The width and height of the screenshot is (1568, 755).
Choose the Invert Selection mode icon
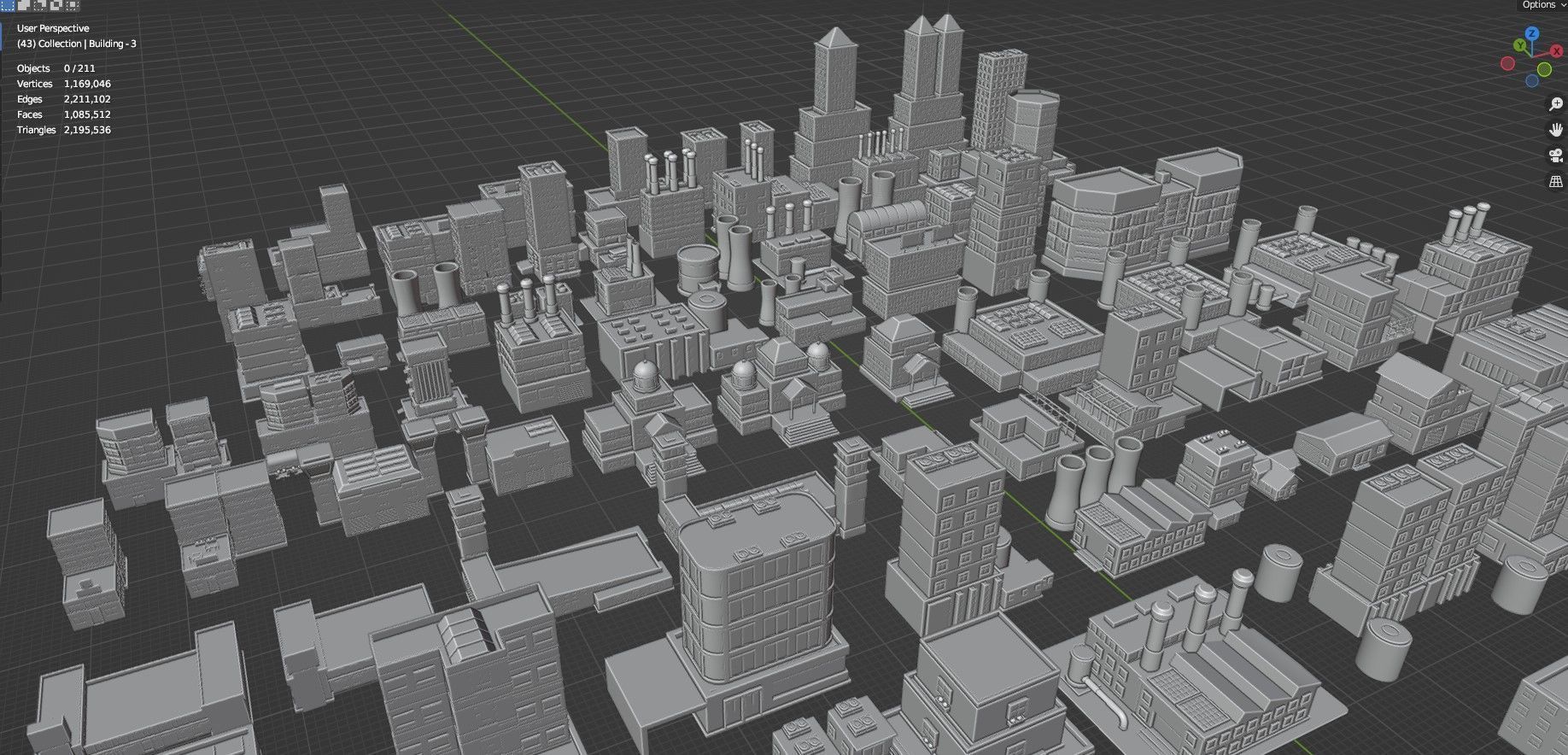click(56, 5)
